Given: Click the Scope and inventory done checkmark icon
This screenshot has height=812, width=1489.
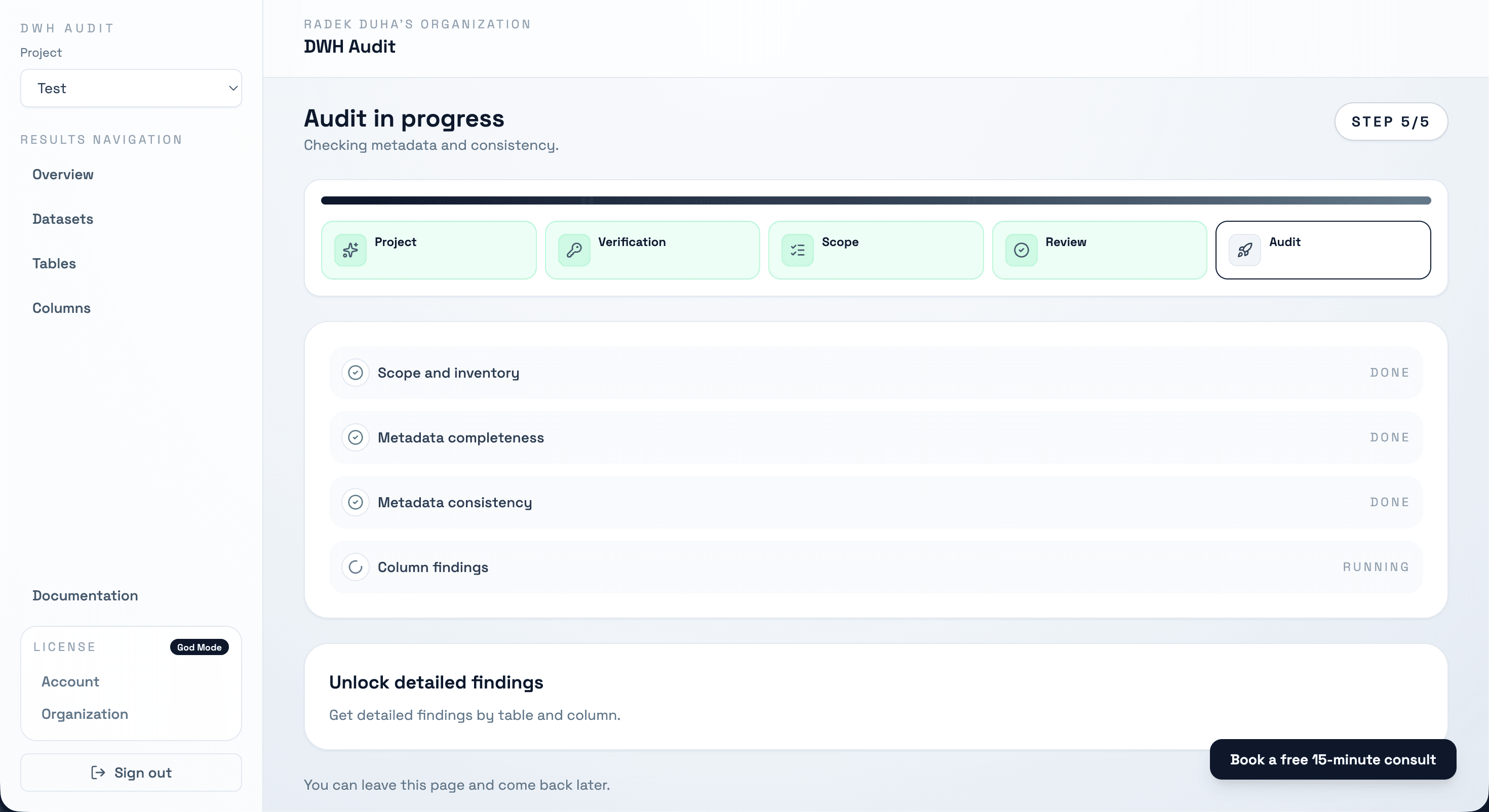Looking at the screenshot, I should [356, 373].
